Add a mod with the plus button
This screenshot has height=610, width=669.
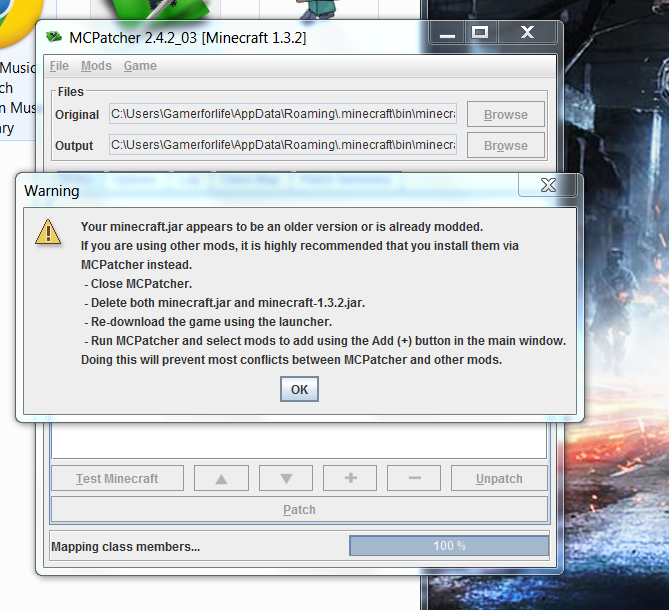tap(350, 478)
